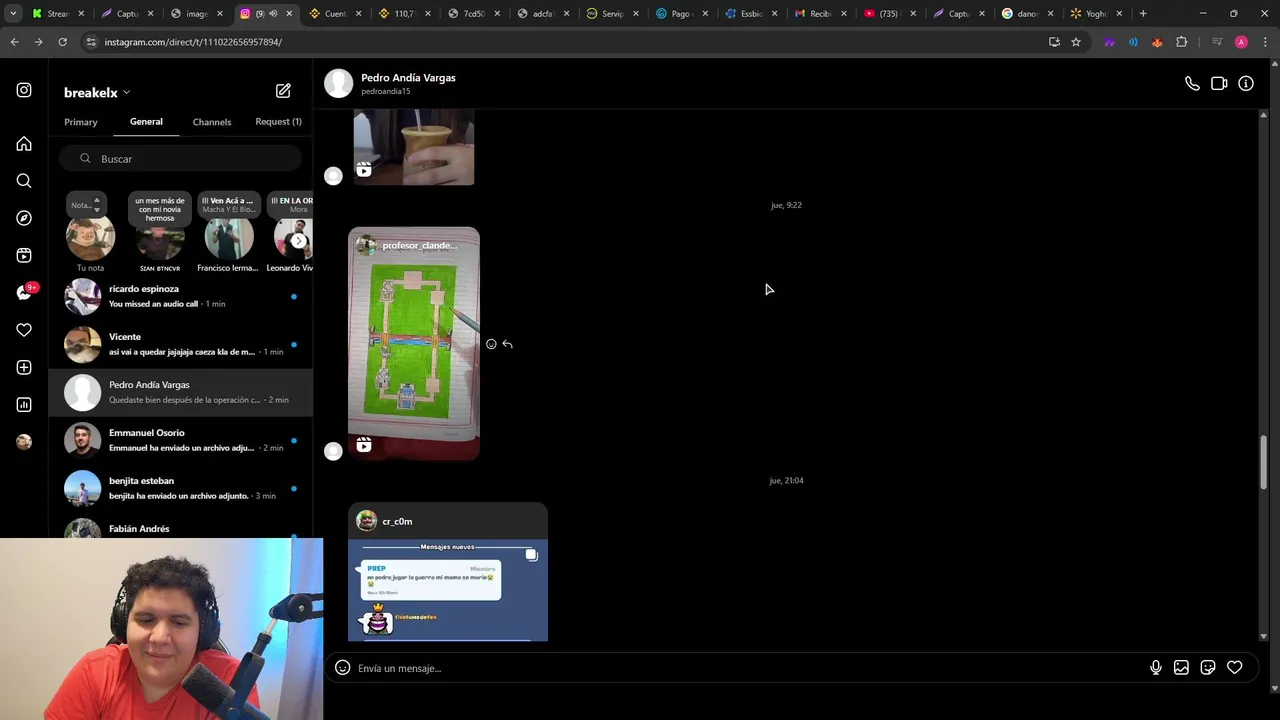The height and width of the screenshot is (720, 1280).
Task: Open Vicente conversation
Action: (x=180, y=344)
